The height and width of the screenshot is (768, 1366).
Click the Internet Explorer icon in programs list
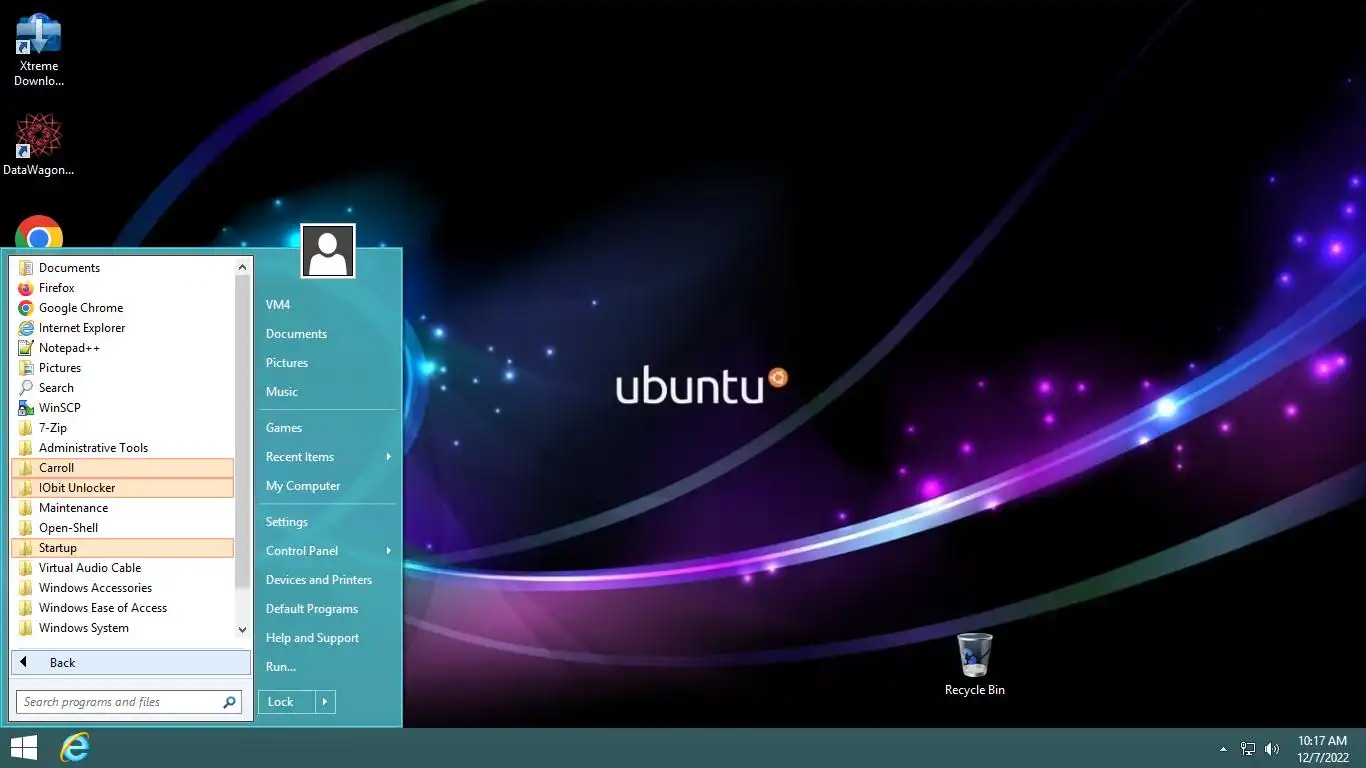click(x=26, y=328)
